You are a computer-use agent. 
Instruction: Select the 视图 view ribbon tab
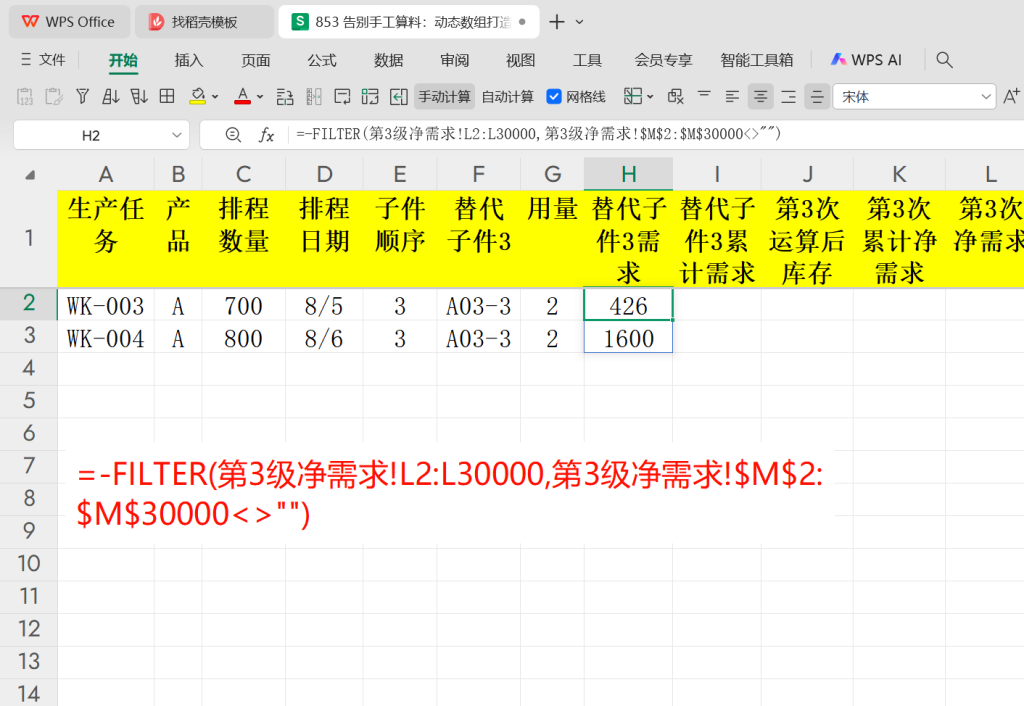pos(520,60)
